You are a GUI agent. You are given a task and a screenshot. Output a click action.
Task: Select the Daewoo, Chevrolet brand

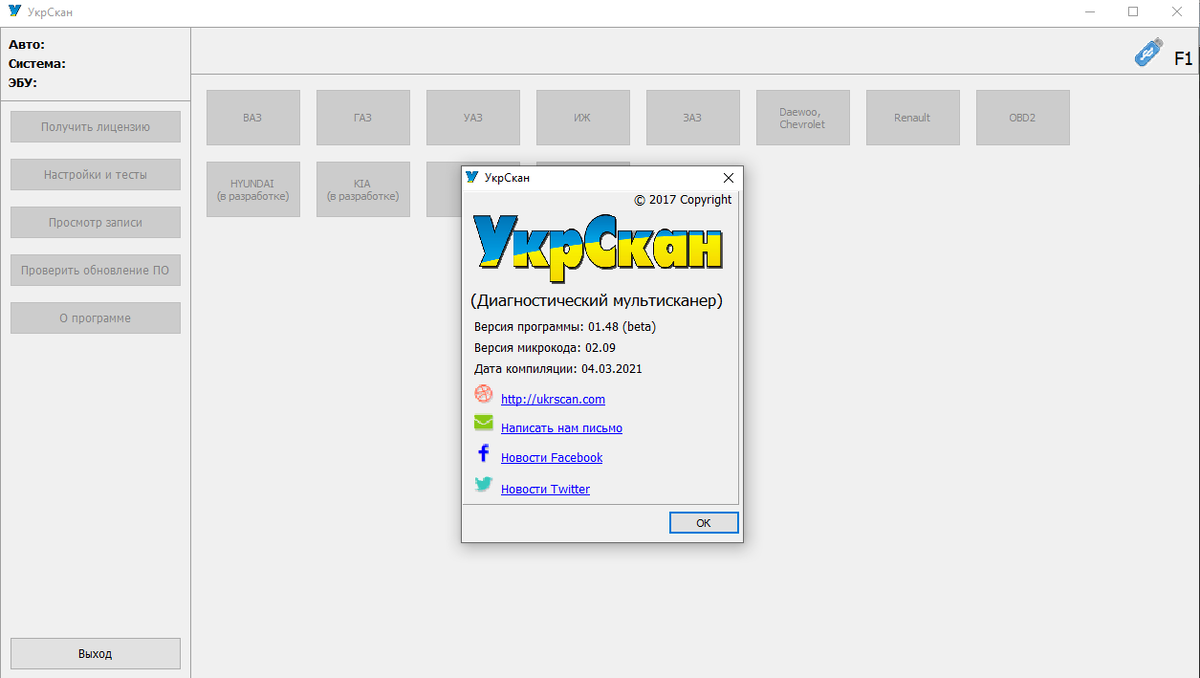coord(803,117)
